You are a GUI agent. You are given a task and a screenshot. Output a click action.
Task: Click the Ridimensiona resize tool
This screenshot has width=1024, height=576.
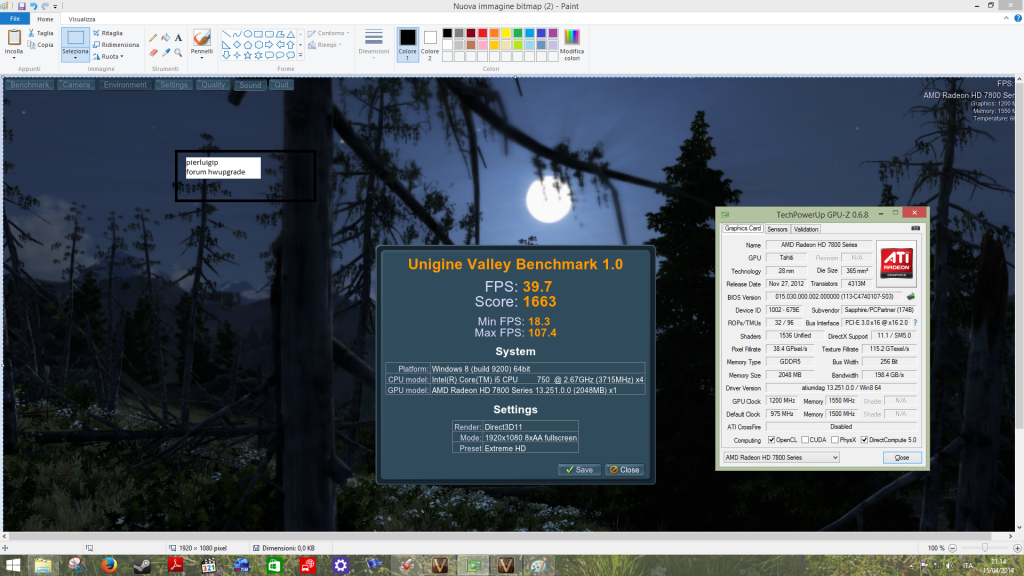[x=116, y=45]
